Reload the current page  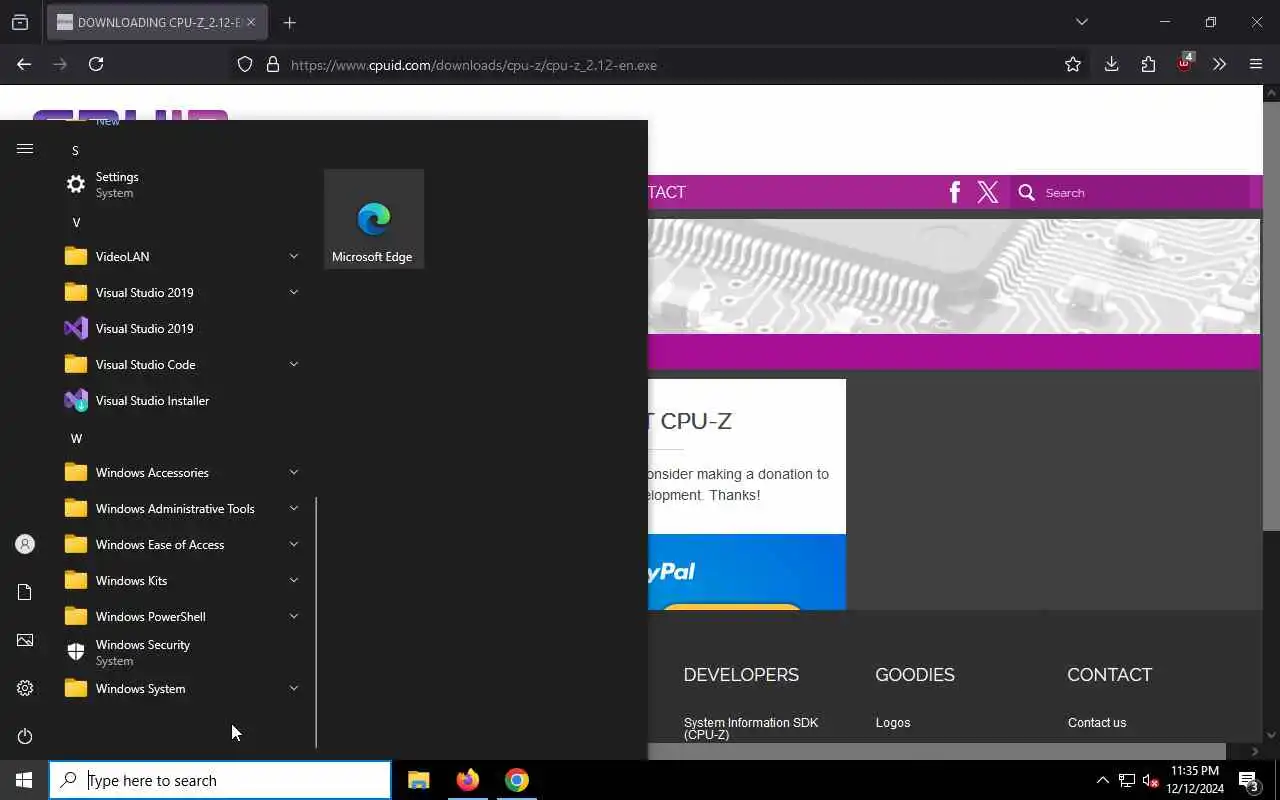click(x=96, y=64)
